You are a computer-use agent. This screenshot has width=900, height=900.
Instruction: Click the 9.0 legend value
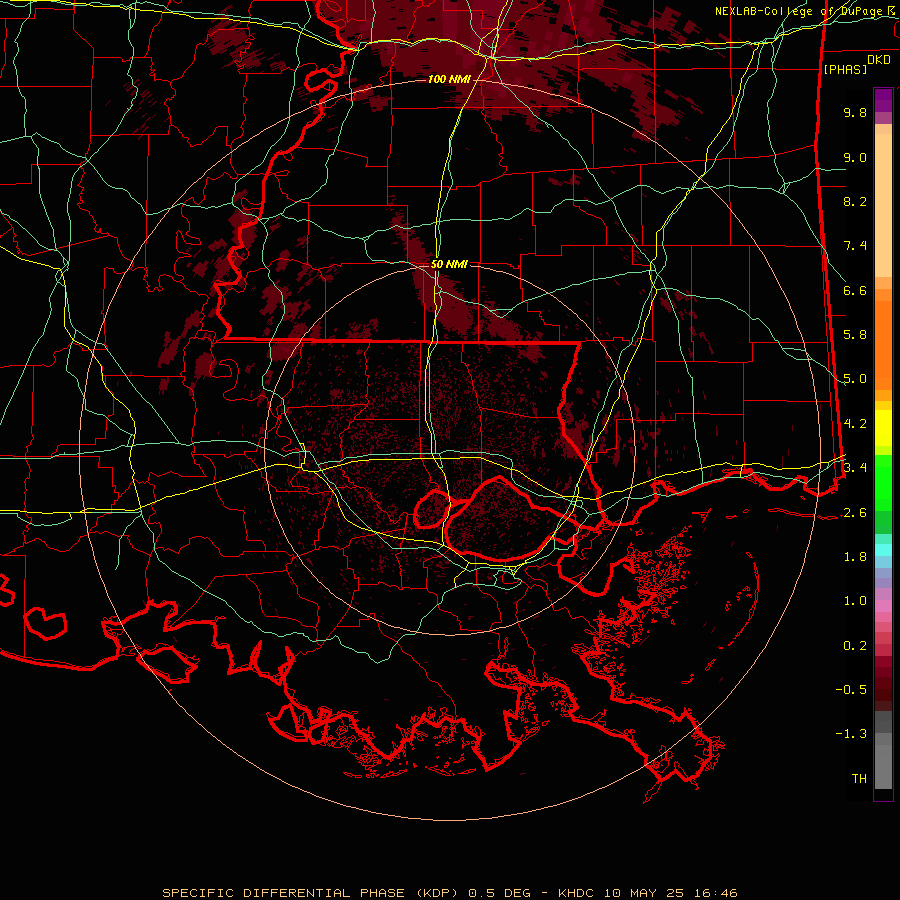point(855,157)
